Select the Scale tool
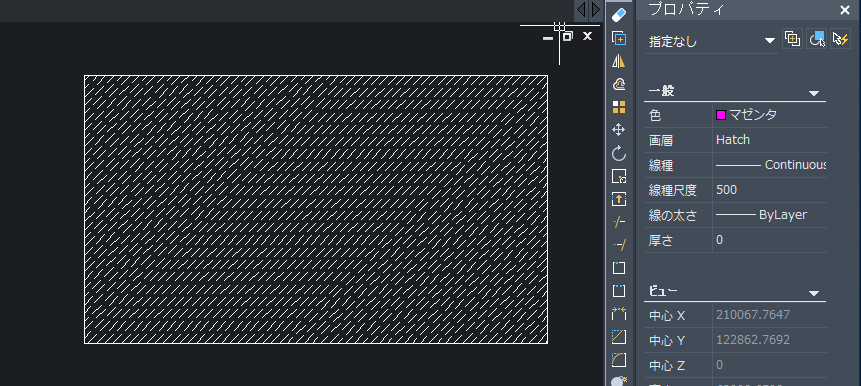Screen dimensions: 861x386 point(619,176)
